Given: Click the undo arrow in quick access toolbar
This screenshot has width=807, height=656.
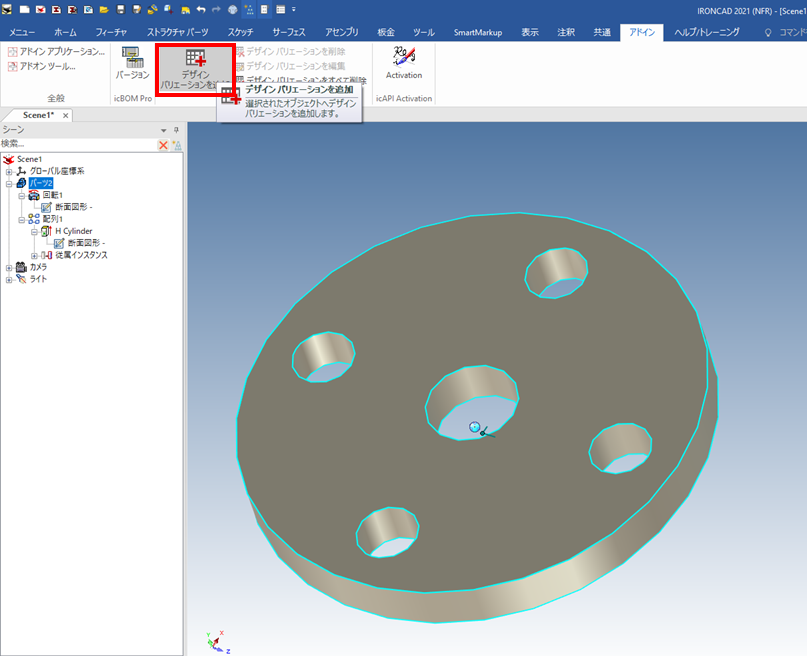Looking at the screenshot, I should (x=201, y=9).
